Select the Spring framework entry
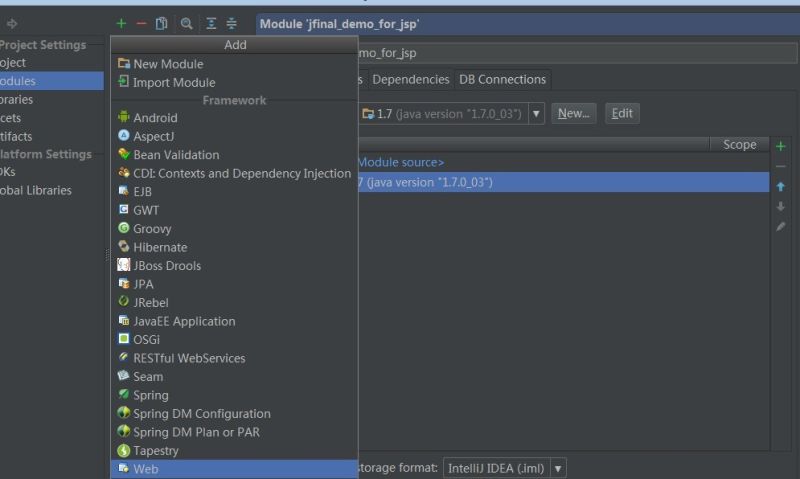Screen dimensions: 800x479 [x=234, y=395]
